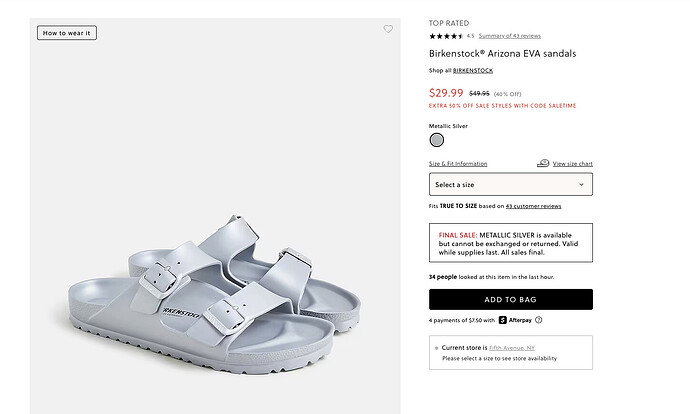Click the Final Sale notice box
The height and width of the screenshot is (414, 690).
(x=510, y=243)
